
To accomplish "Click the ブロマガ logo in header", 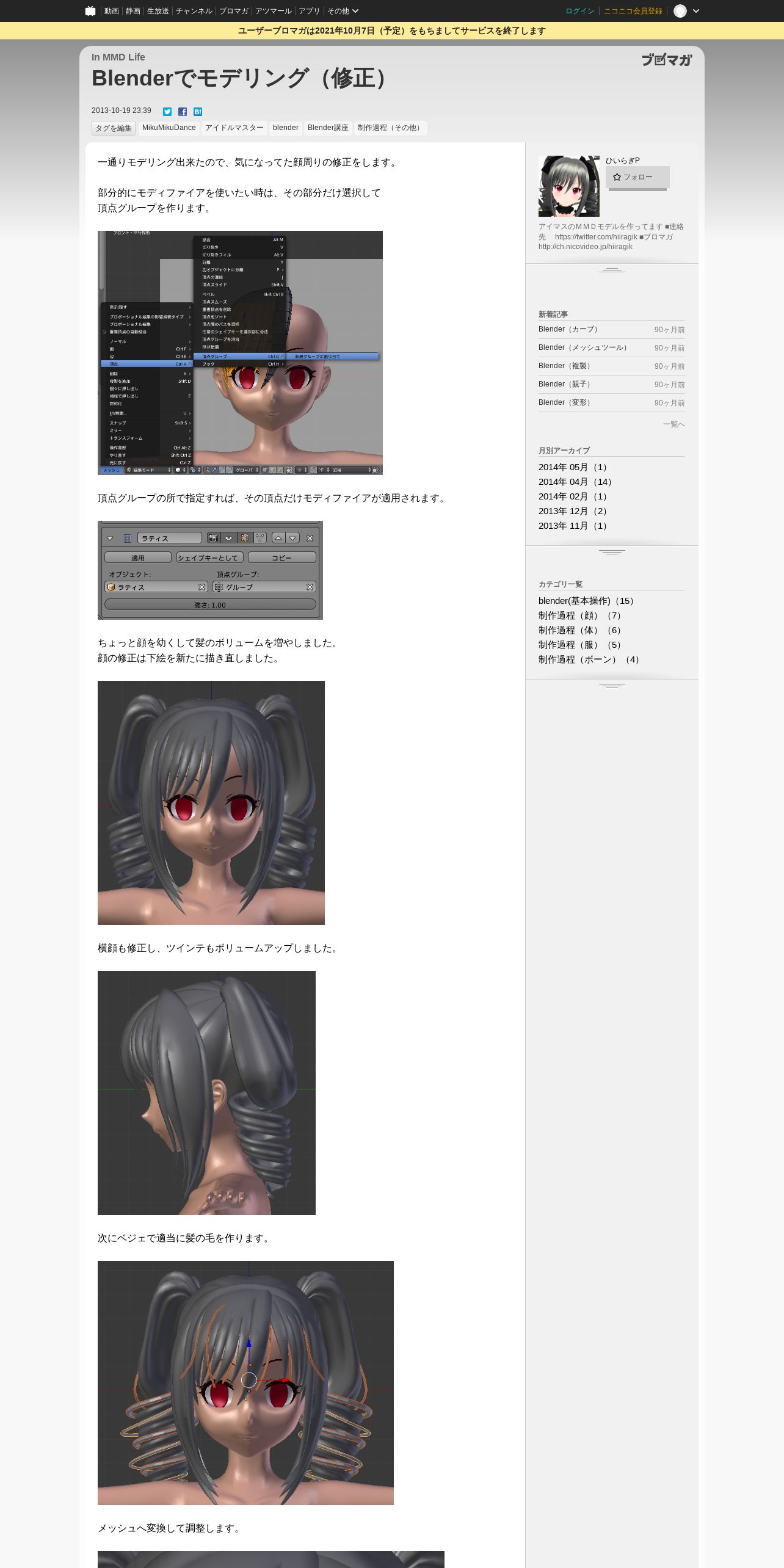I will pyautogui.click(x=667, y=60).
